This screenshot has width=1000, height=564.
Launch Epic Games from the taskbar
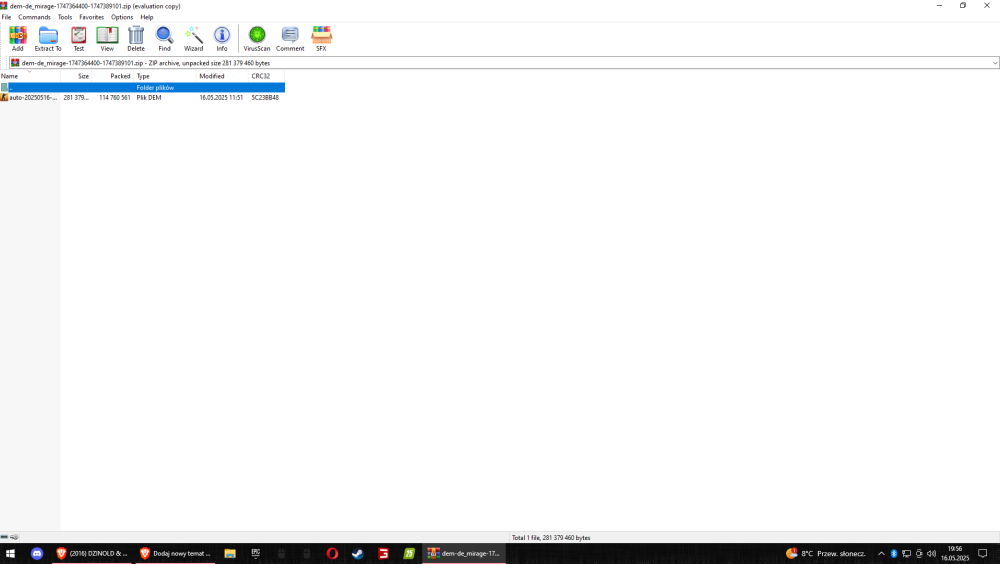coord(256,553)
